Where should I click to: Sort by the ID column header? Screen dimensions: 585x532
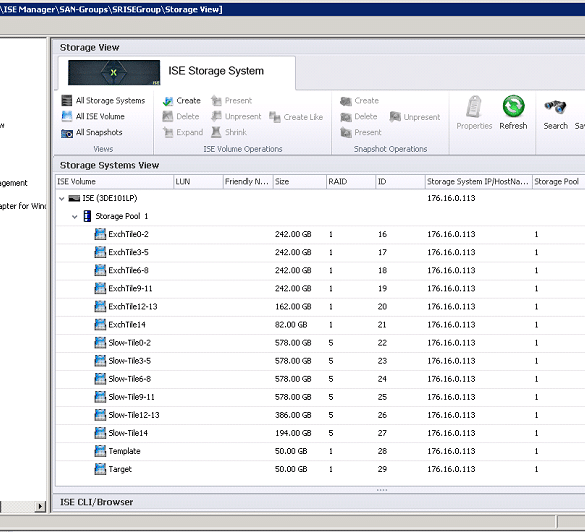point(400,182)
